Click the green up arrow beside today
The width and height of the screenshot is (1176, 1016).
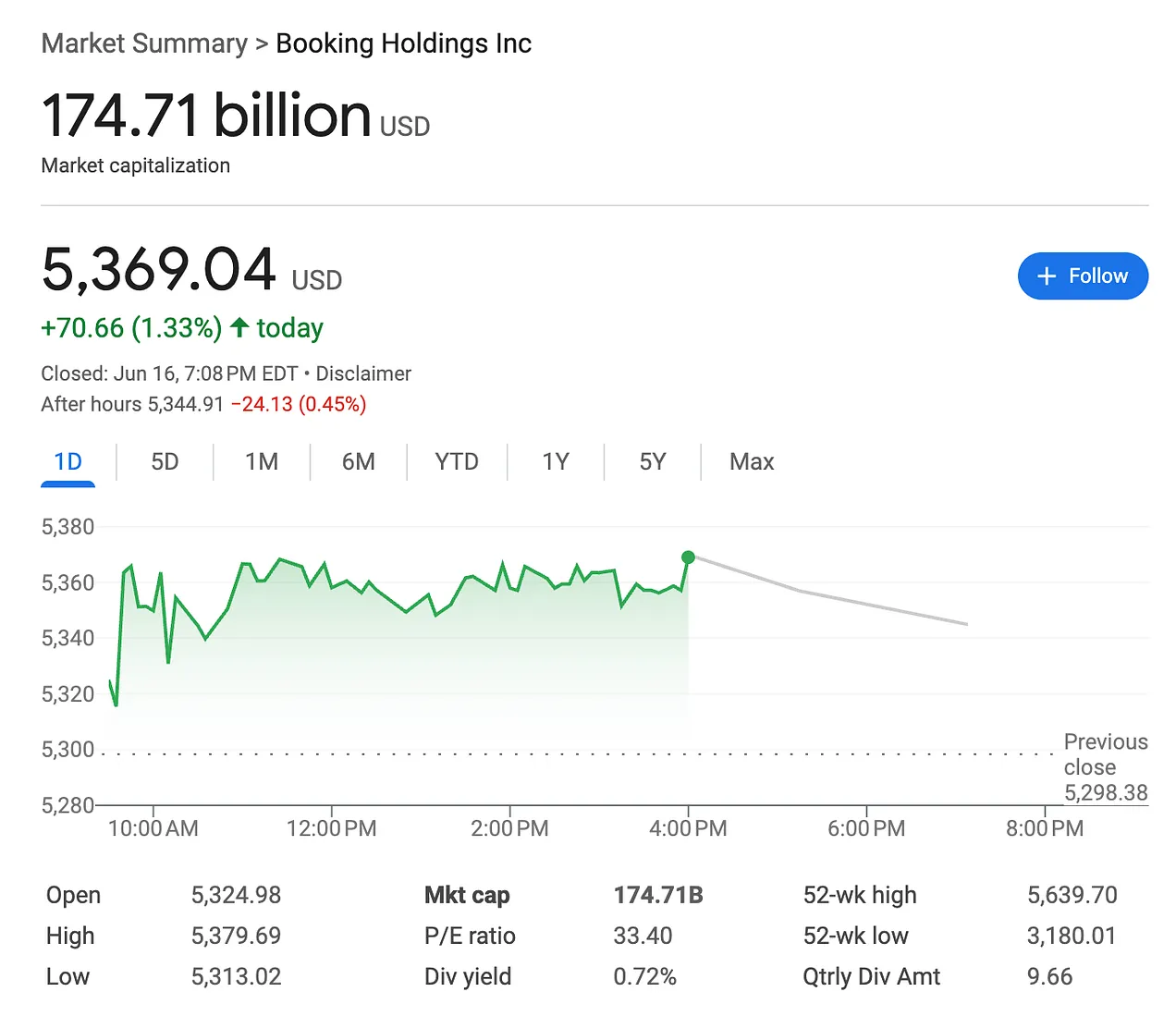[x=239, y=327]
